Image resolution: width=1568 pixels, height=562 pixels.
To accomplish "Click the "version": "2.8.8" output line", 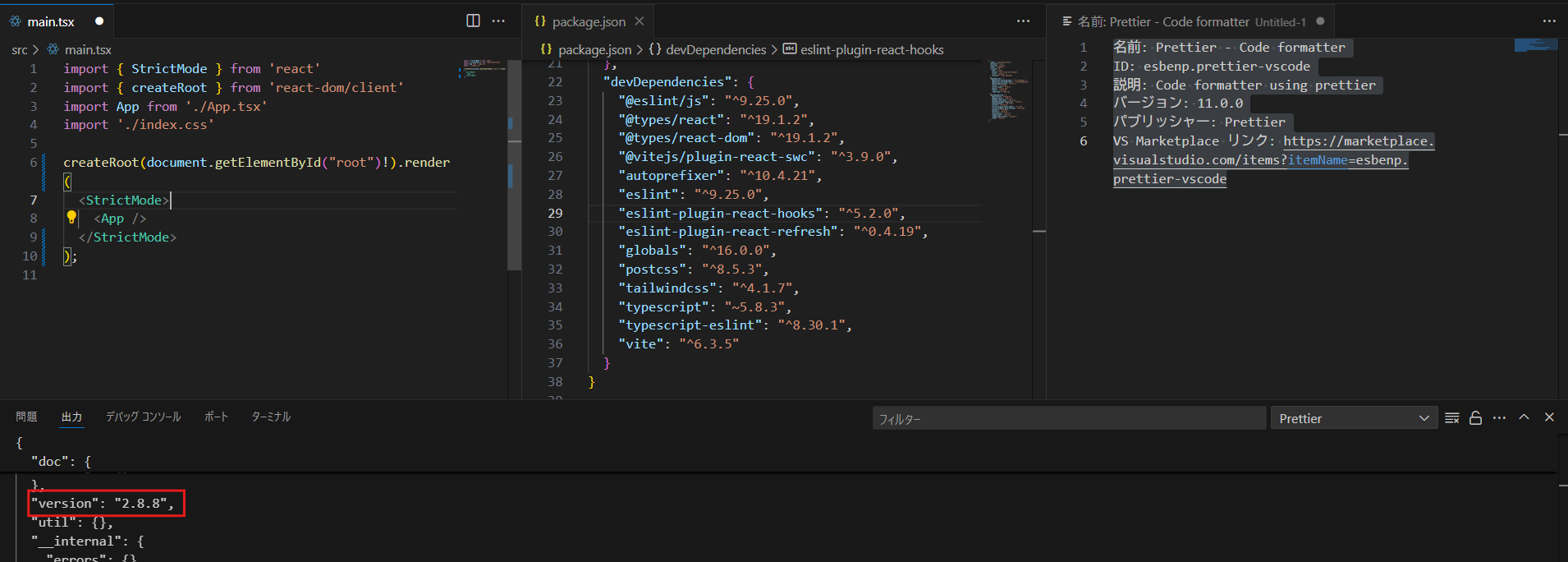I will tap(103, 503).
